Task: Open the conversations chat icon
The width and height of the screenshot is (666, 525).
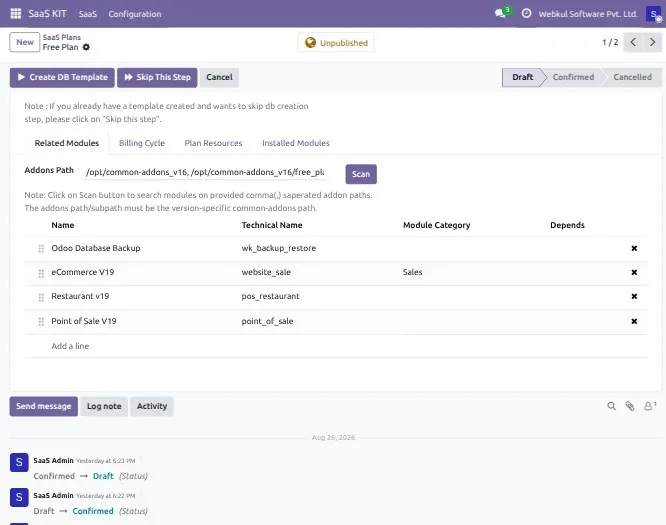Action: [x=500, y=14]
